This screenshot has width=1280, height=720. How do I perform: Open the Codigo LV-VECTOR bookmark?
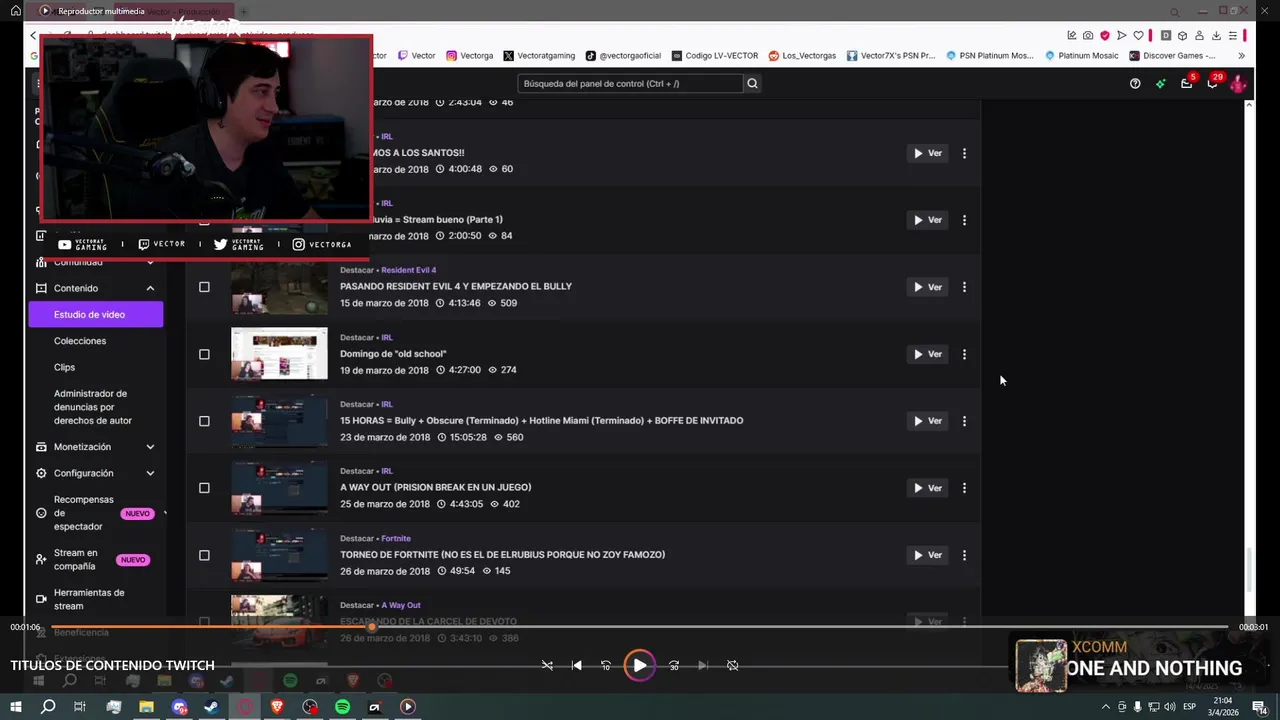[x=715, y=56]
